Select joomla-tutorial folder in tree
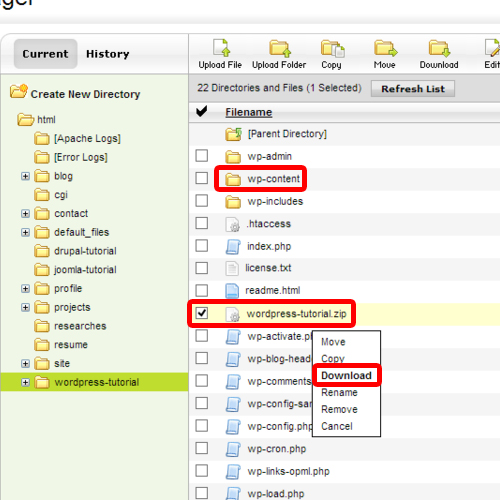This screenshot has height=500, width=500. coord(86,270)
